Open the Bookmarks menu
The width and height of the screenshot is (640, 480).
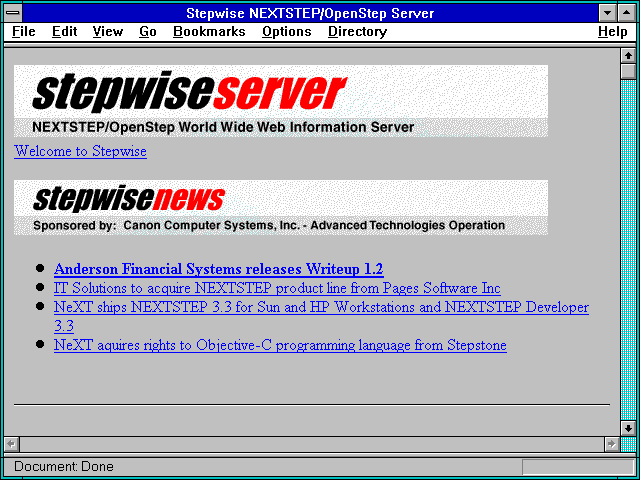pyautogui.click(x=209, y=32)
